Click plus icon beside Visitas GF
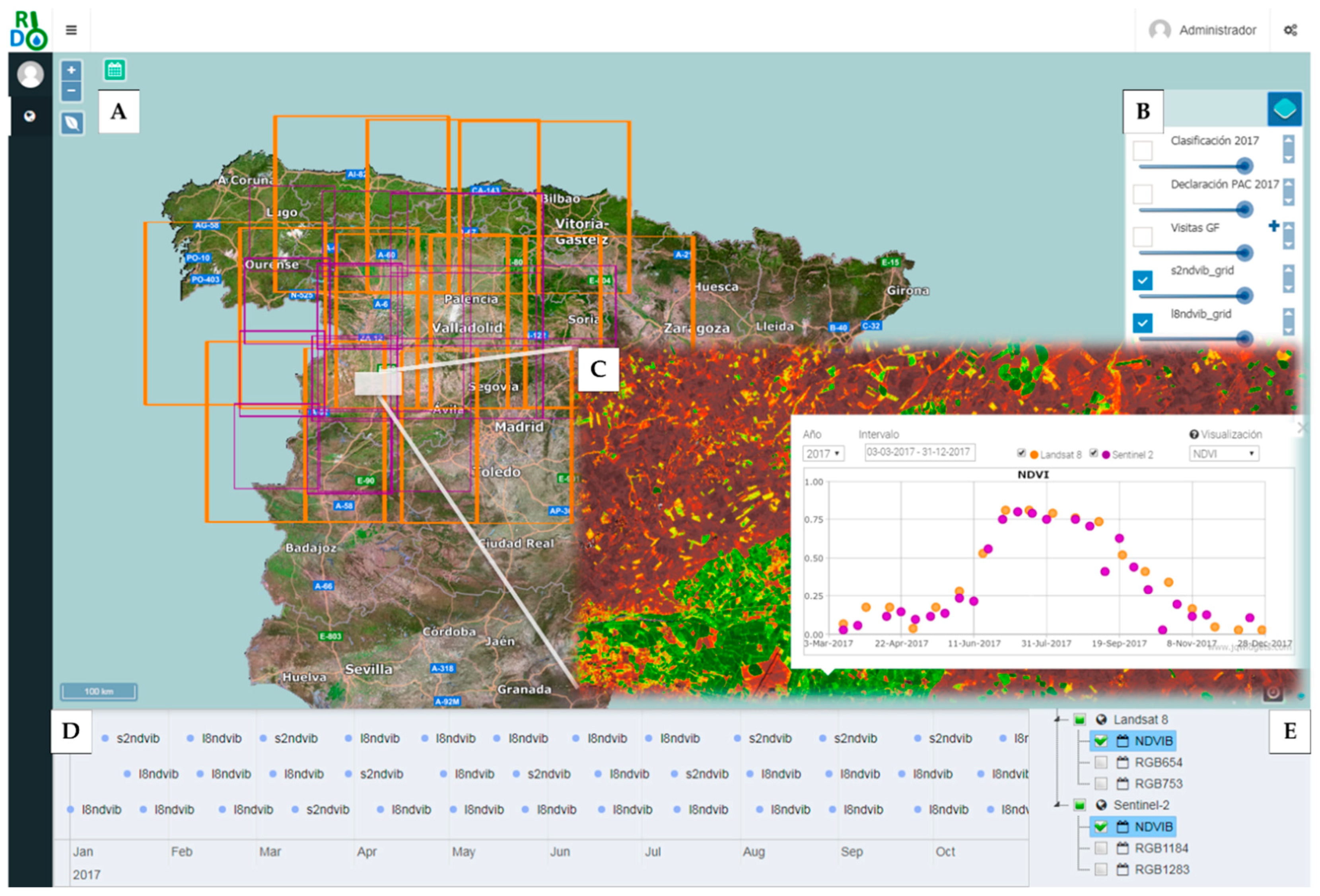This screenshot has width=1320, height=896. pos(1274,226)
